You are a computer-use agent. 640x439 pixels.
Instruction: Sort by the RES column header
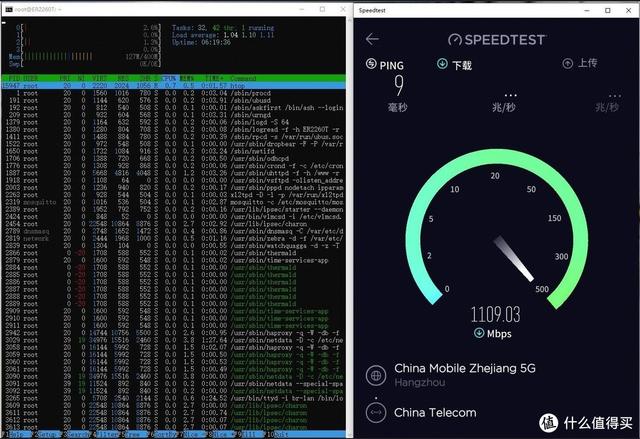click(x=123, y=78)
